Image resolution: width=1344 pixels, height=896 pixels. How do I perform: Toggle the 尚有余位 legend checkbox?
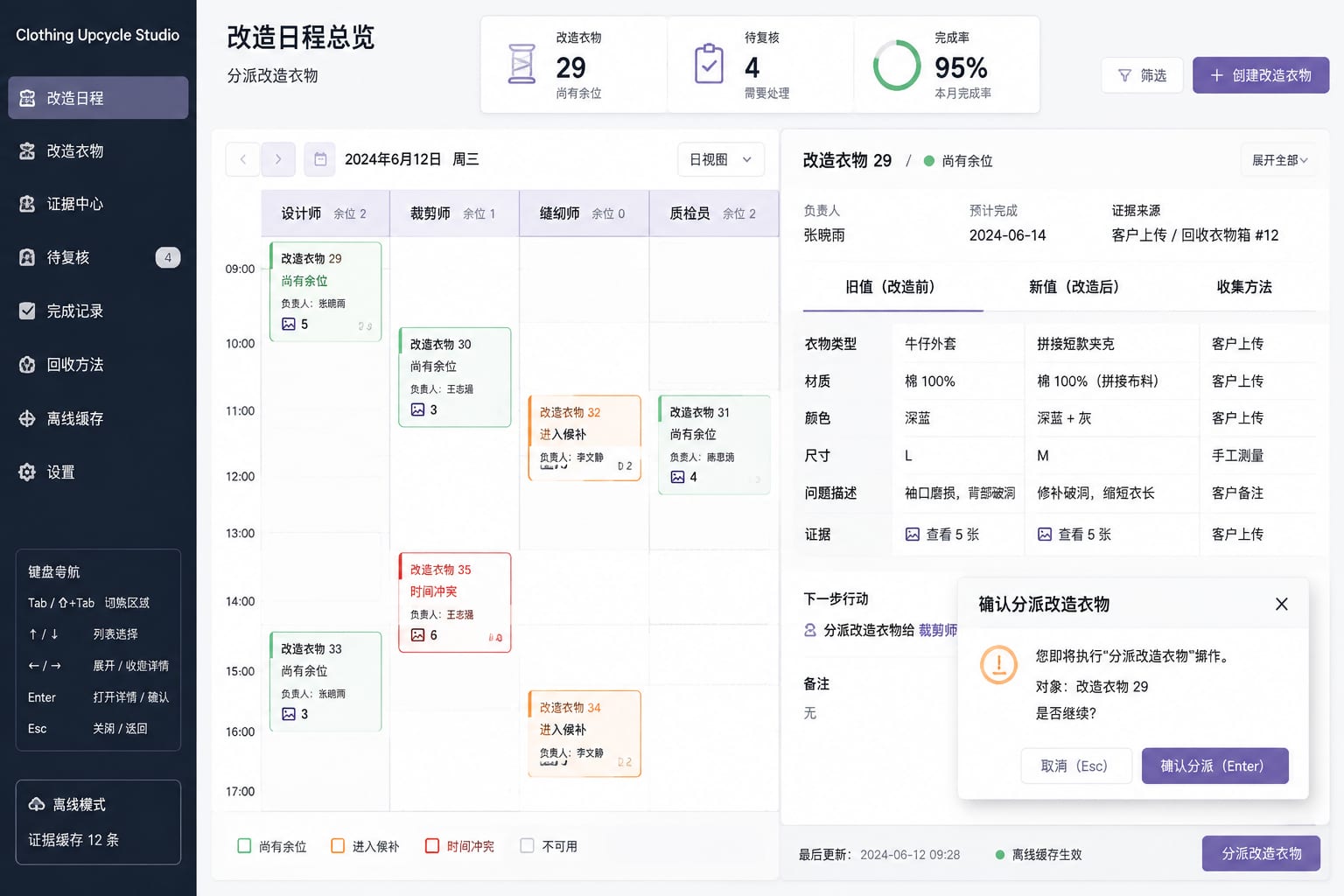pos(244,845)
